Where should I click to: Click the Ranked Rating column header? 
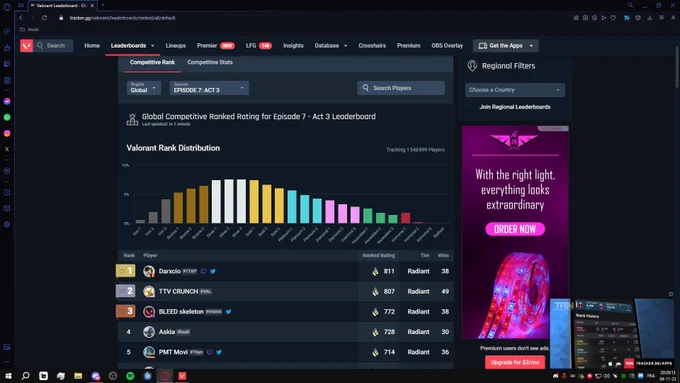pos(379,255)
